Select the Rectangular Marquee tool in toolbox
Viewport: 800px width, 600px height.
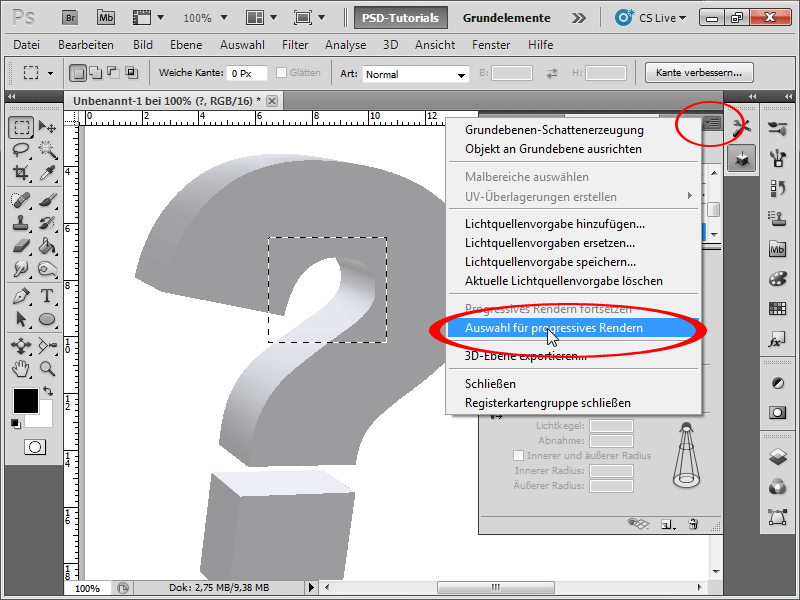[x=21, y=127]
